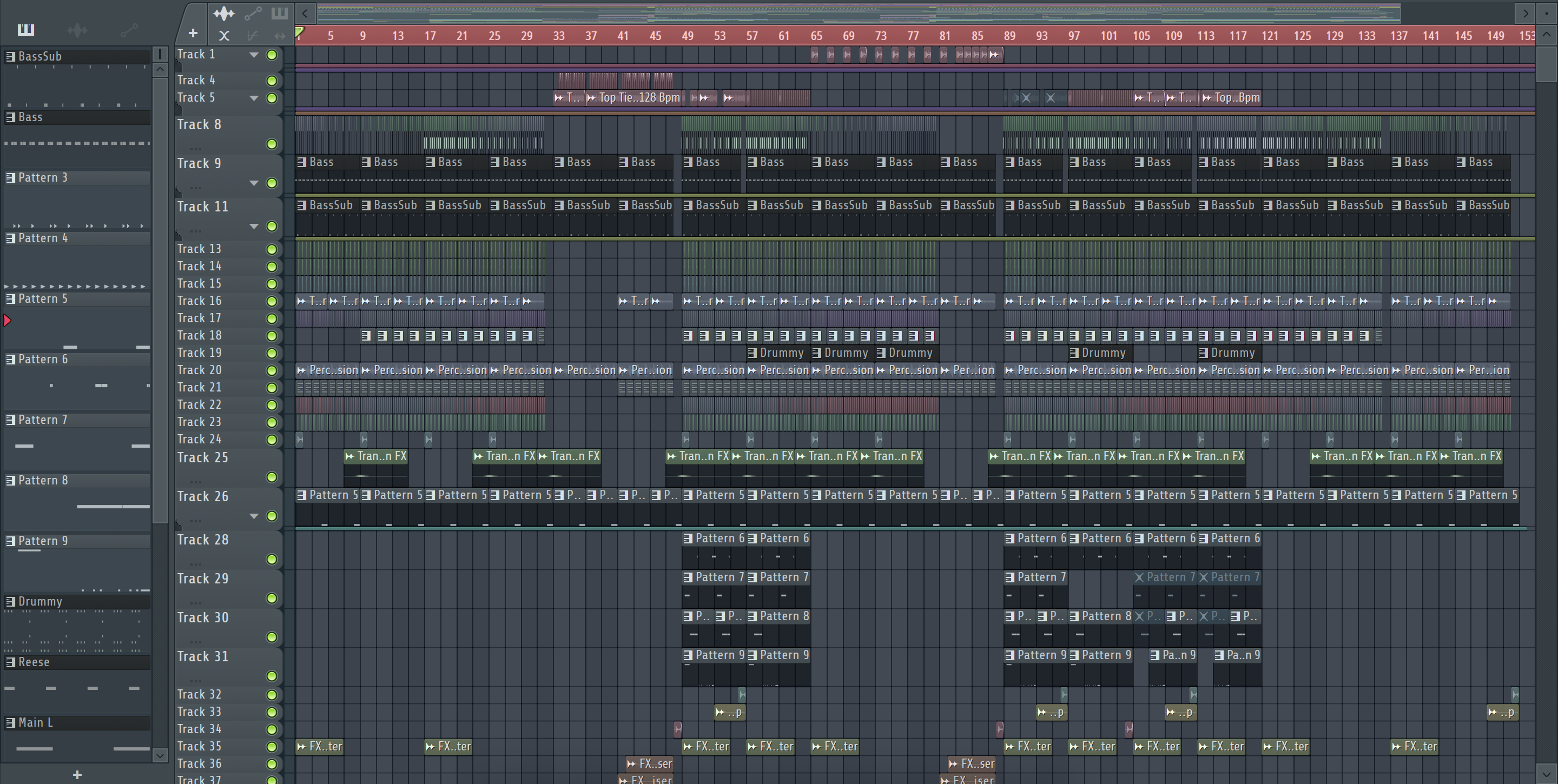Select Pattern 6 in picker
The image size is (1558, 784).
(x=77, y=359)
